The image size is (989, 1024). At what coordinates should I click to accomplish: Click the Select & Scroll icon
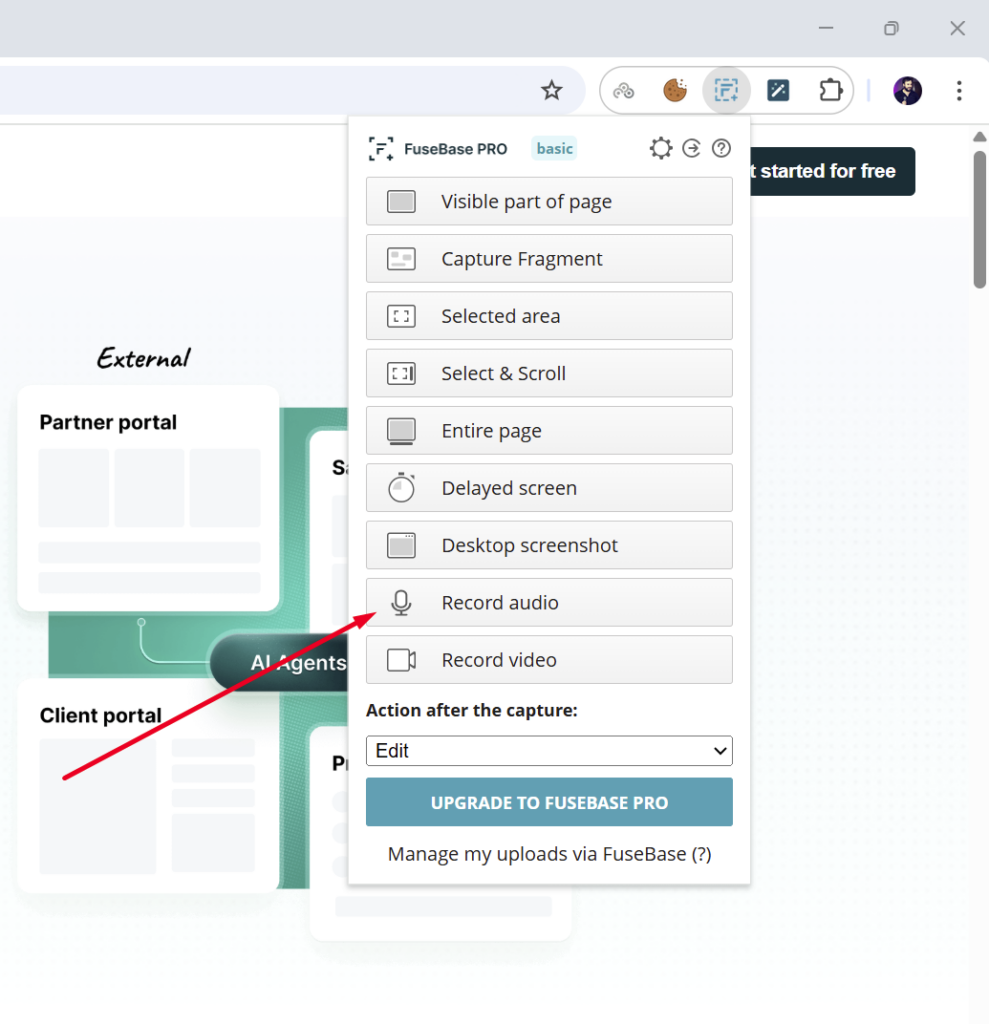(401, 374)
